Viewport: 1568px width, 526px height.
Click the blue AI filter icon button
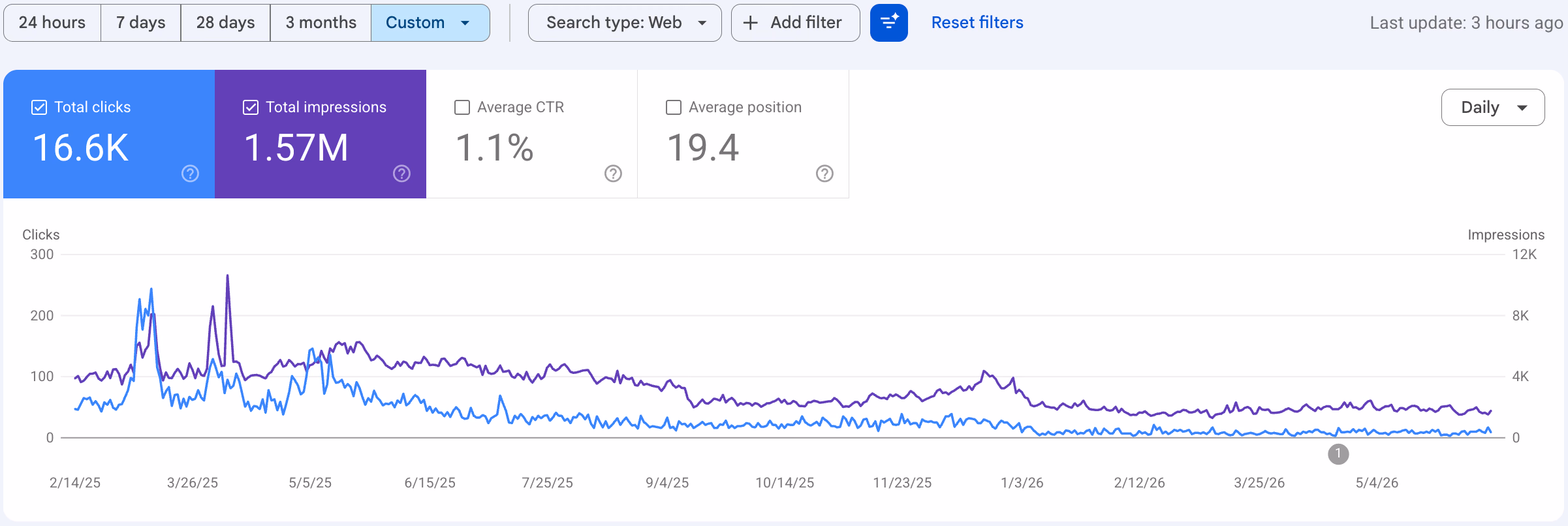point(889,23)
